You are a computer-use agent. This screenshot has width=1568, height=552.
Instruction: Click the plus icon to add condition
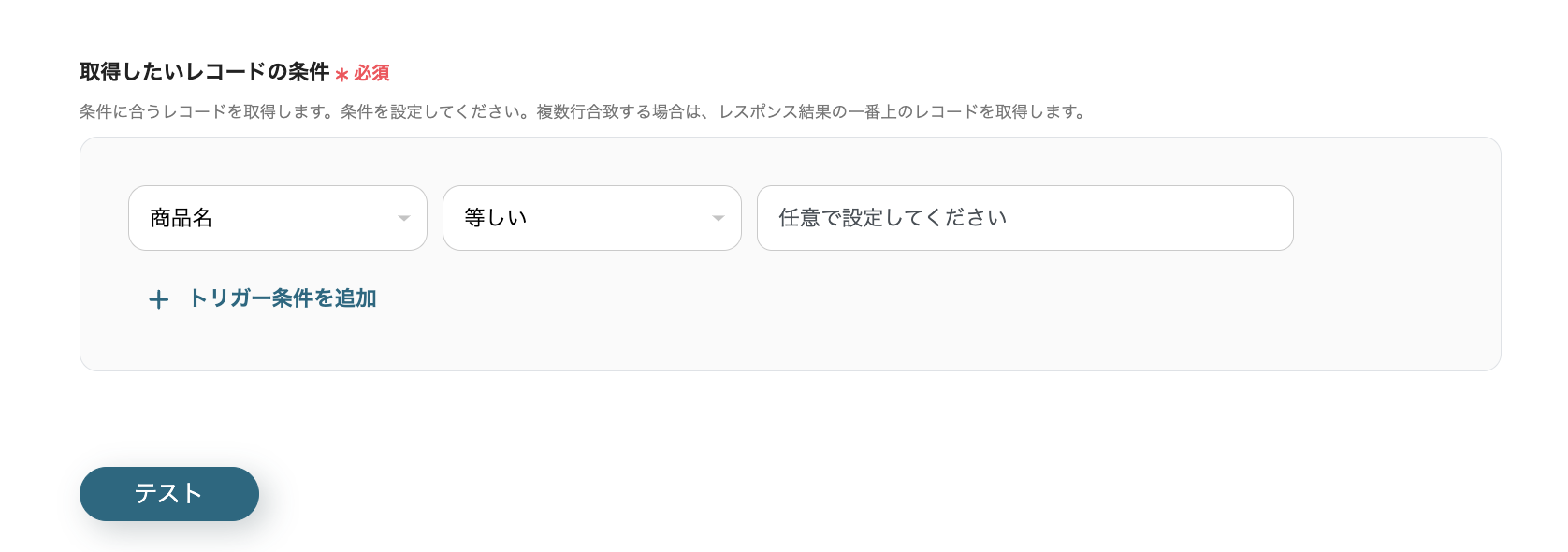[x=158, y=299]
